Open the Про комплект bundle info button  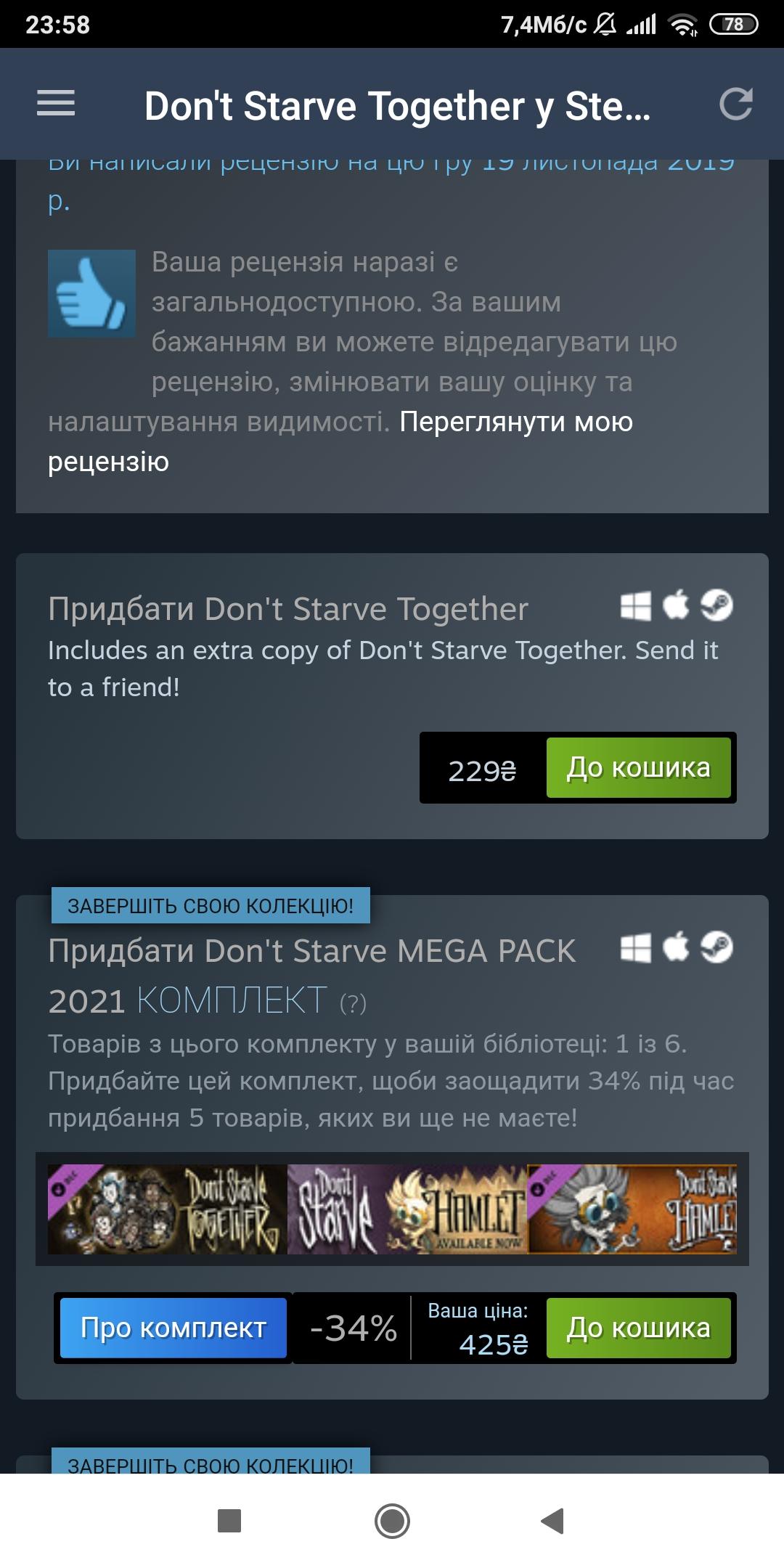coord(173,1328)
